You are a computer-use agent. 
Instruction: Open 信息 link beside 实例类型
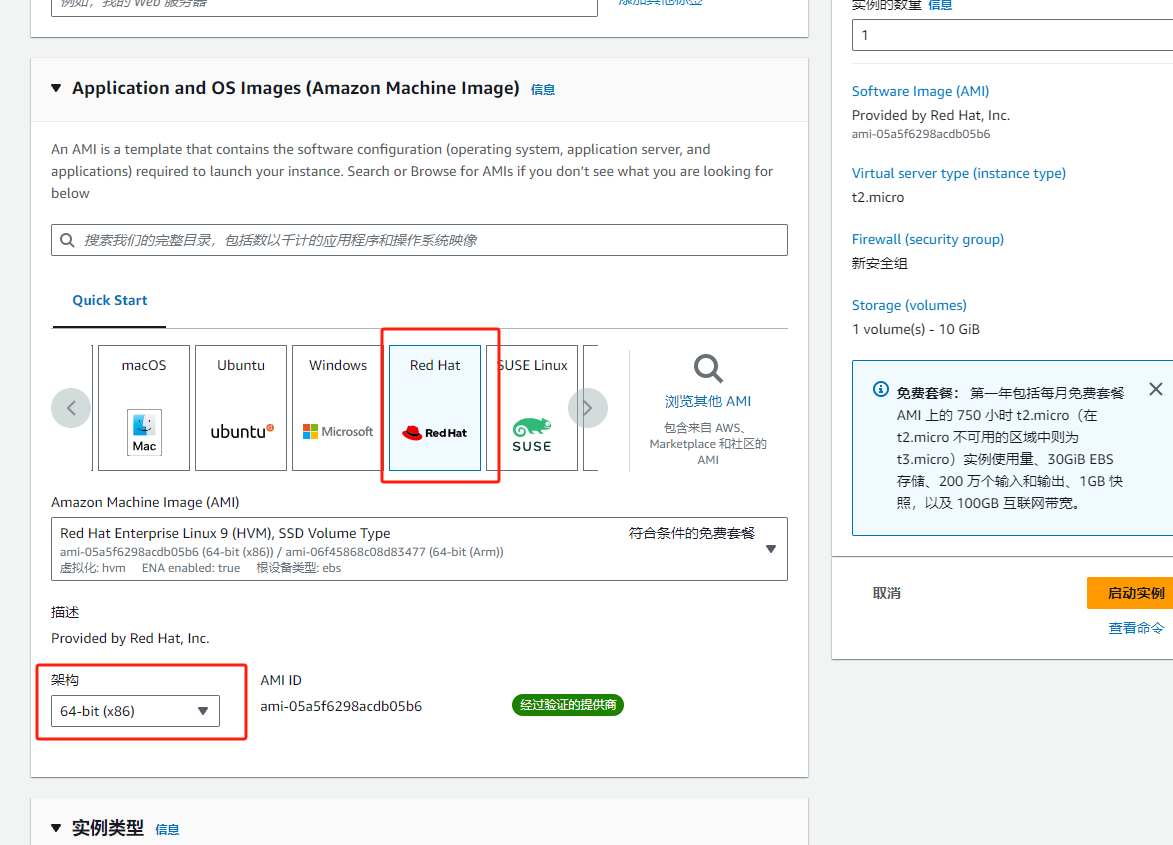point(167,829)
